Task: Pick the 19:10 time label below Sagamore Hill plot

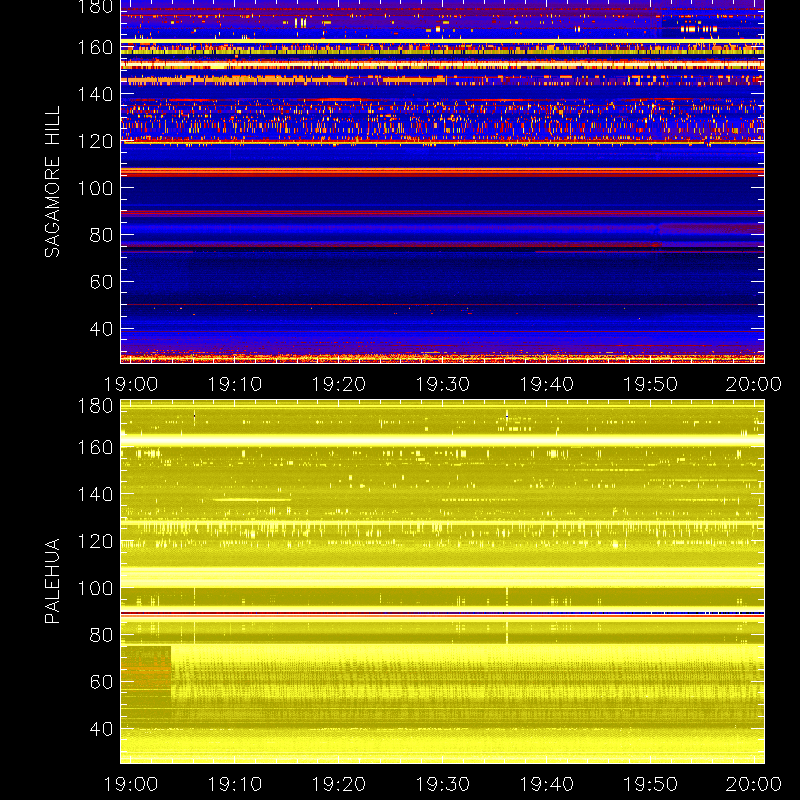Action: 235,384
